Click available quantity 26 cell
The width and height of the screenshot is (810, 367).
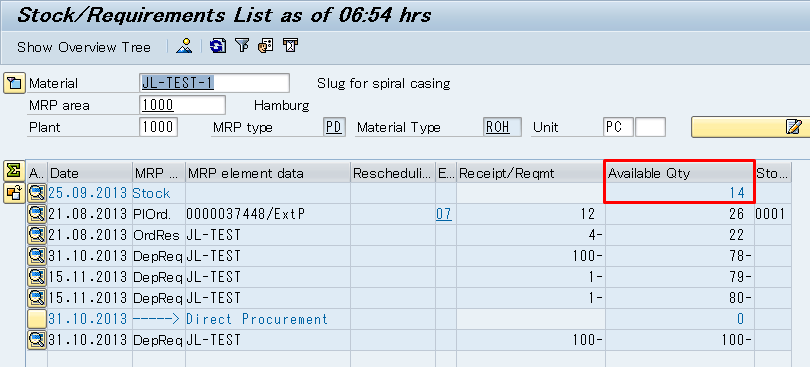[x=680, y=214]
